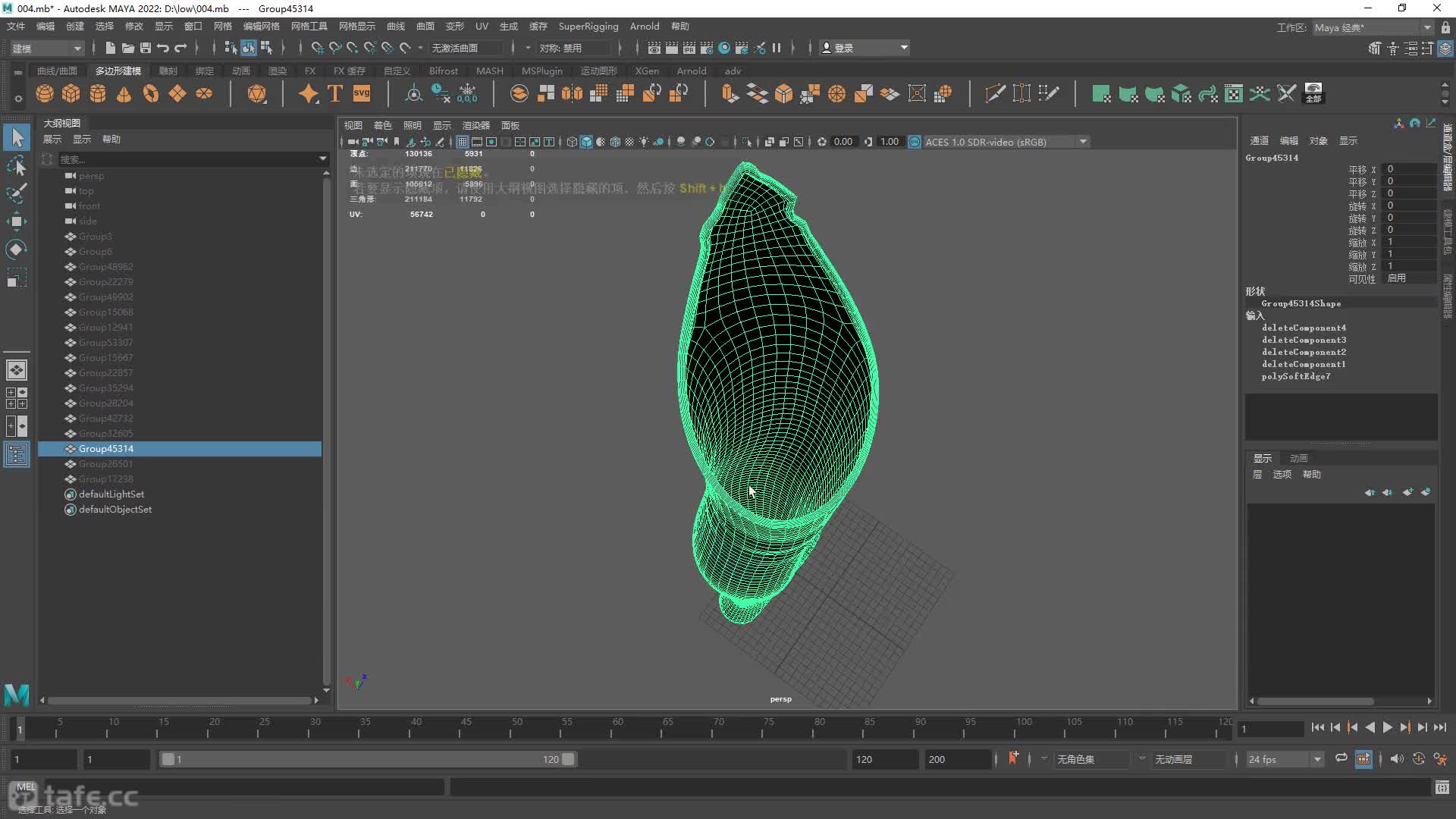Select the Rotate tool in toolbox
This screenshot has height=819, width=1456.
tap(16, 249)
